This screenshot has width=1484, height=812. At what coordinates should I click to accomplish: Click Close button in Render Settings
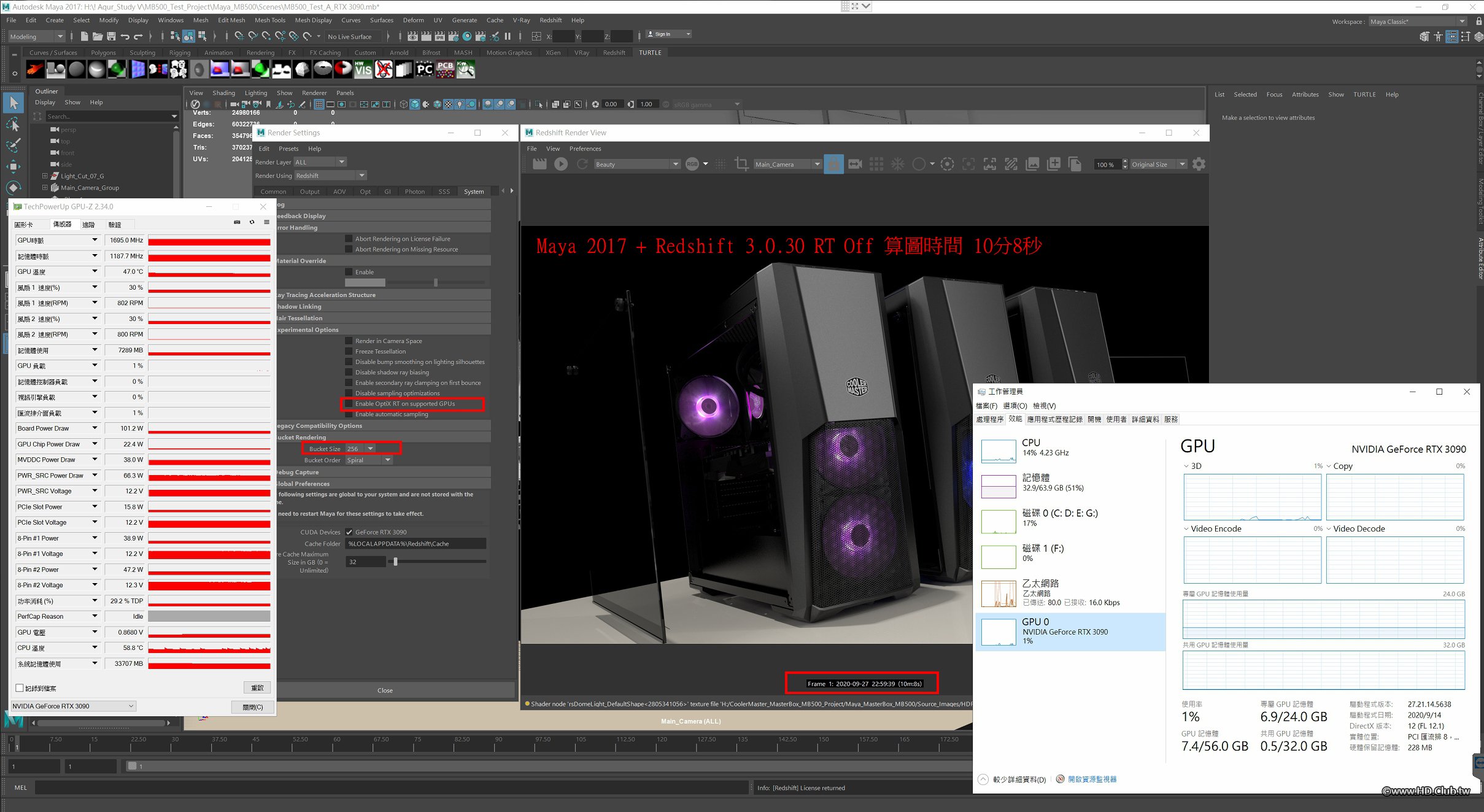(x=385, y=690)
